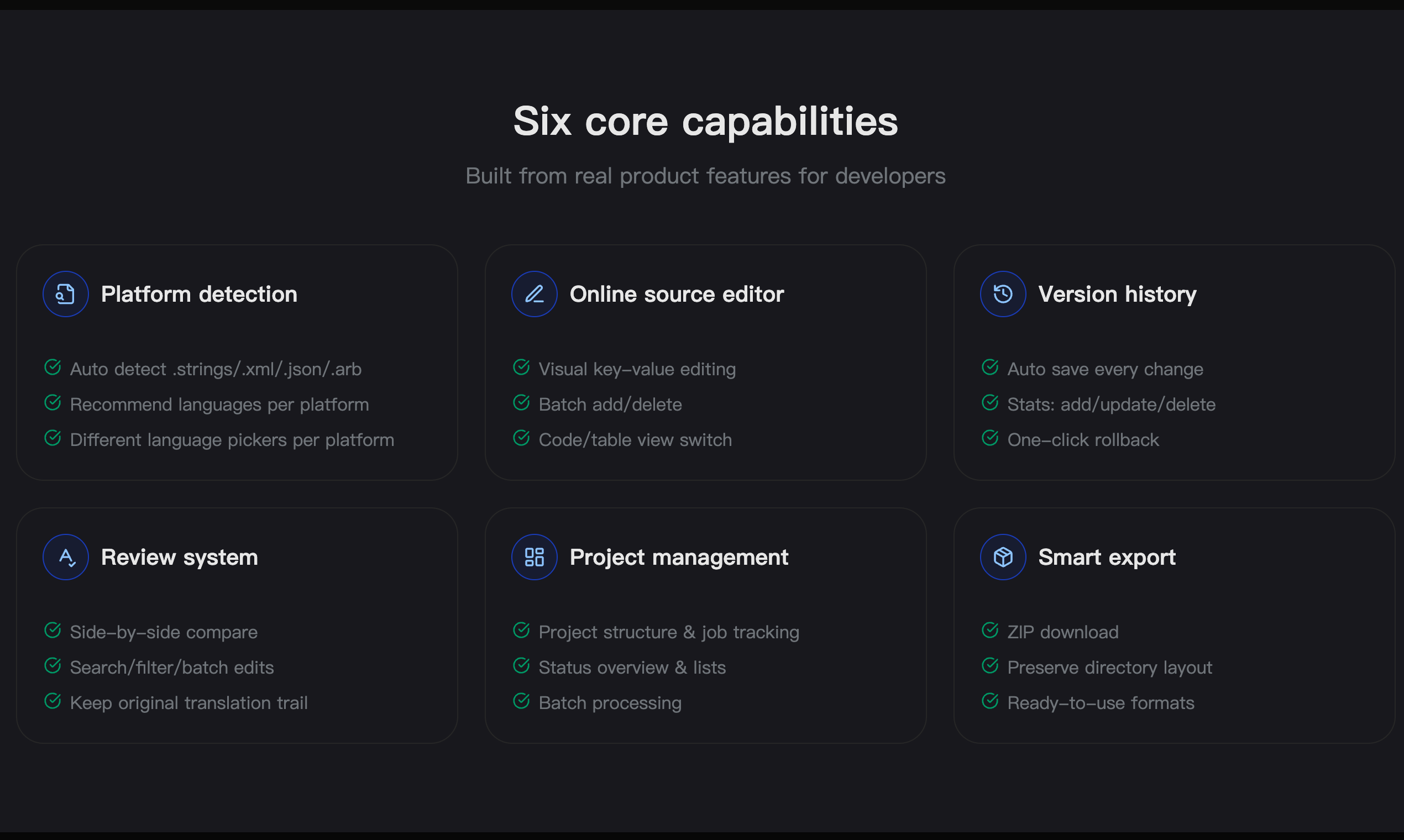Open the Smart export package icon
This screenshot has height=840, width=1404.
[x=1002, y=556]
